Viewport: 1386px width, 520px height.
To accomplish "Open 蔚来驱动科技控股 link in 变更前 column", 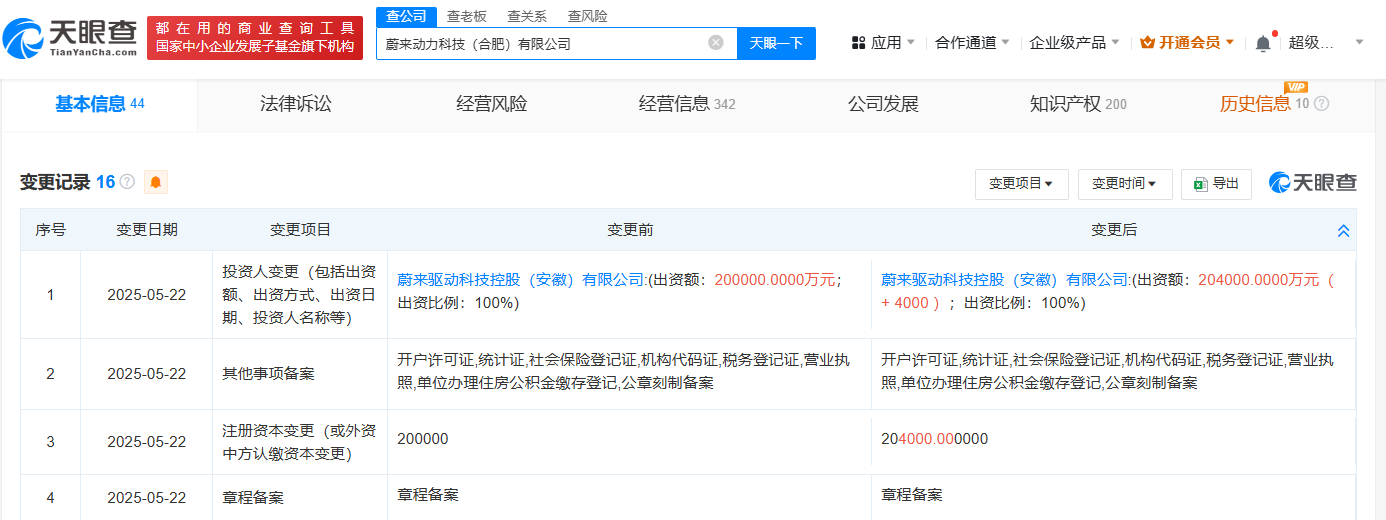I will point(521,280).
